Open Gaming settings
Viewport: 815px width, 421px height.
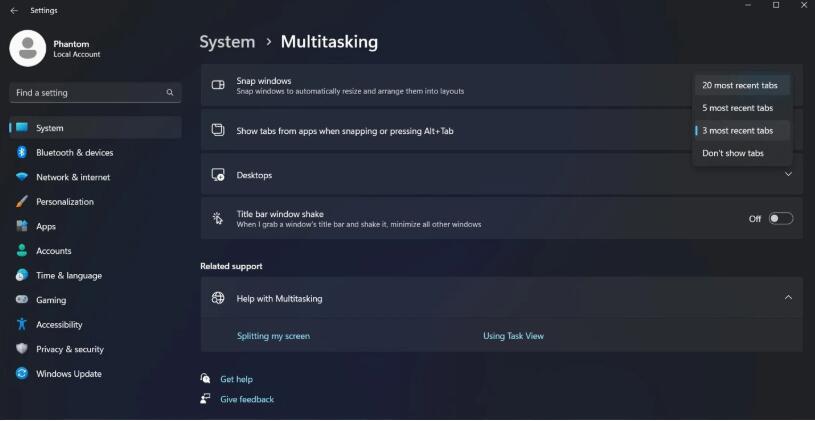coord(96,300)
